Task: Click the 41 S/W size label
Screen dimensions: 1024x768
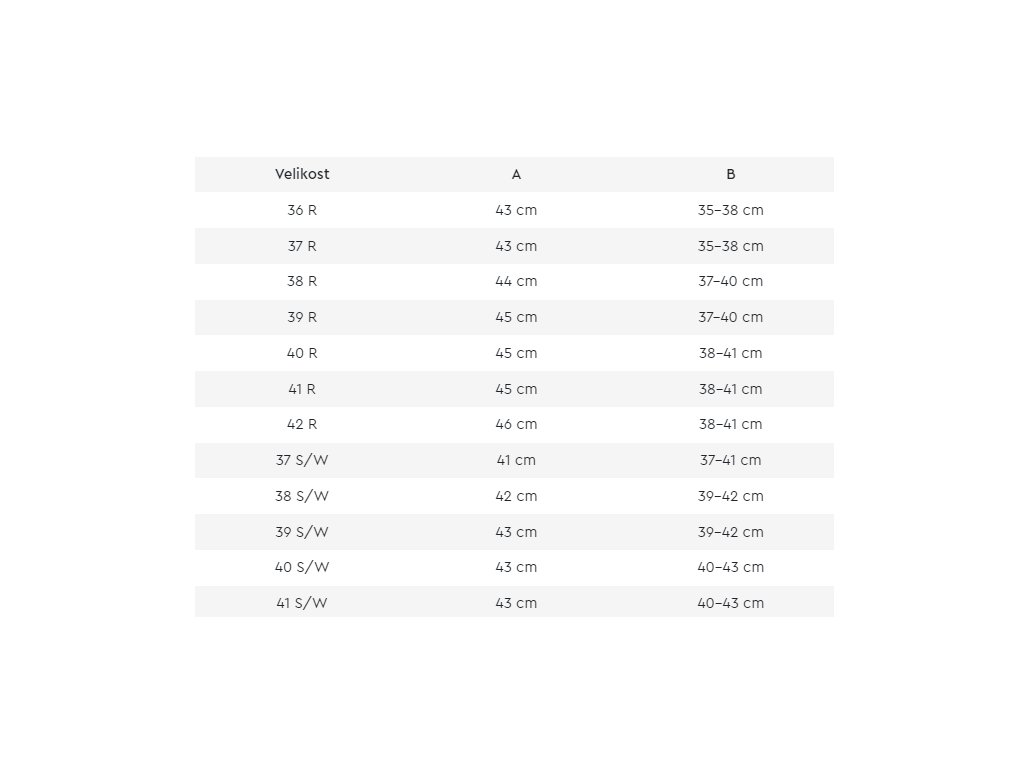Action: click(x=302, y=603)
